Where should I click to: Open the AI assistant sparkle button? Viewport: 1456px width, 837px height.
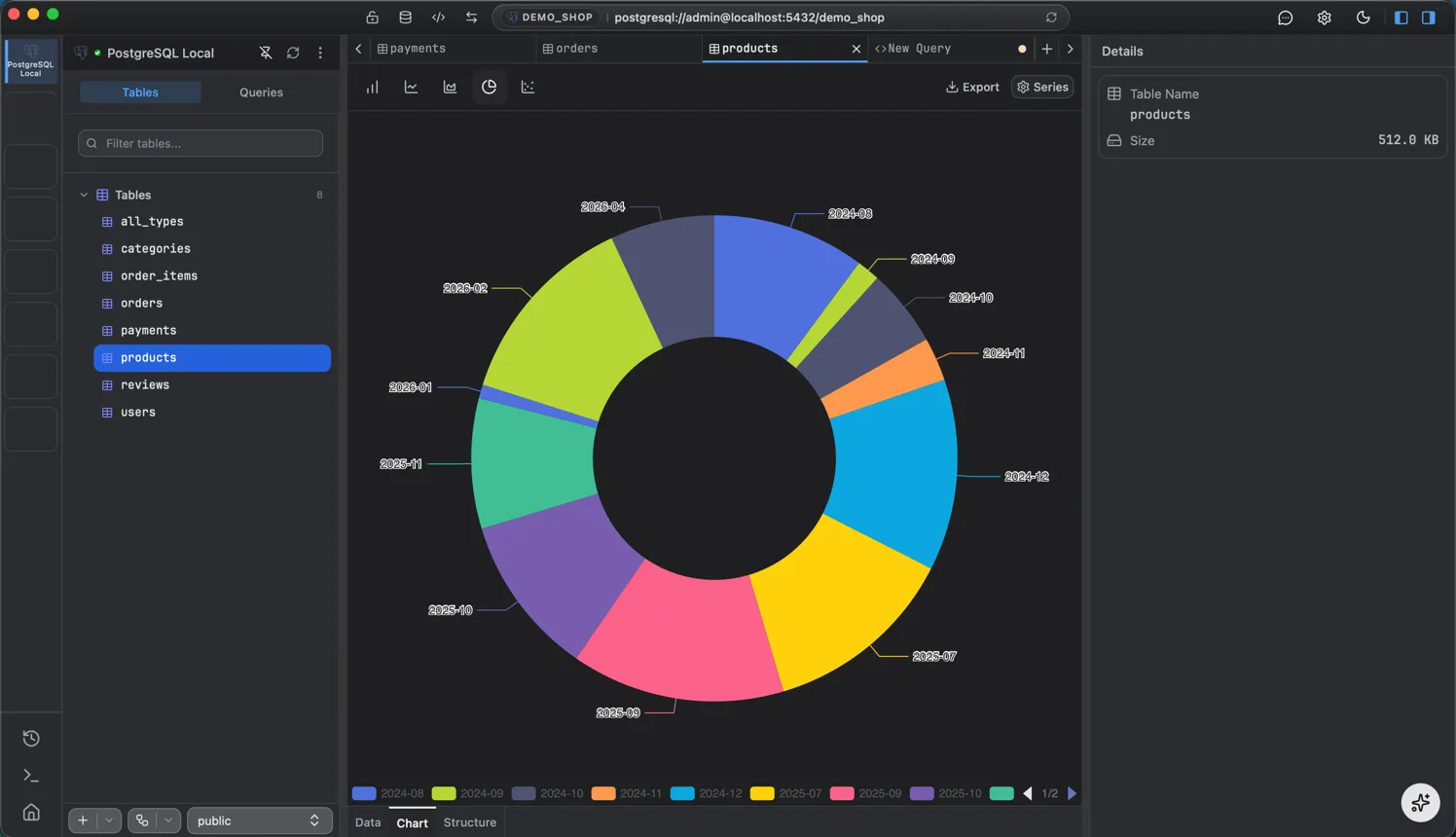(1420, 803)
